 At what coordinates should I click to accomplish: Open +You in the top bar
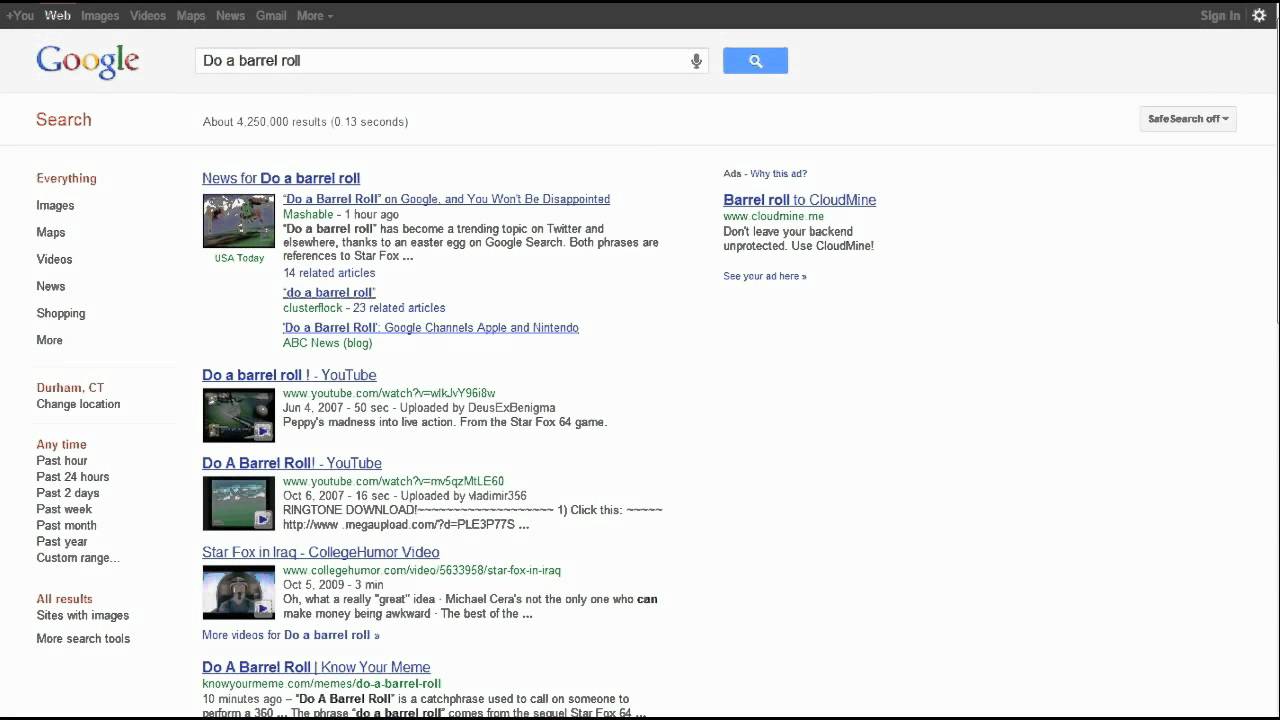click(x=20, y=15)
